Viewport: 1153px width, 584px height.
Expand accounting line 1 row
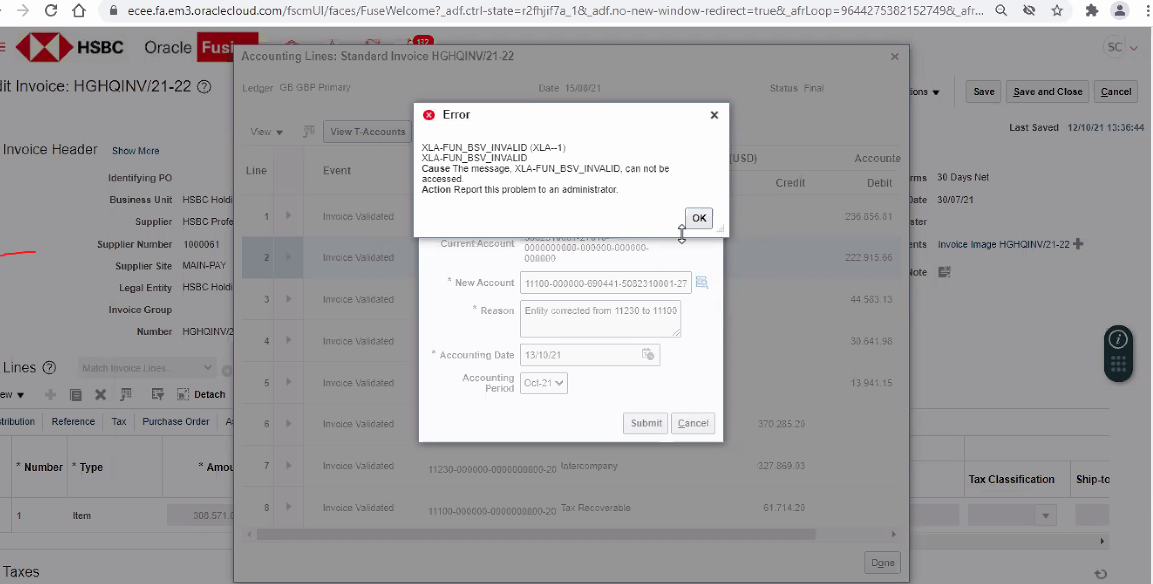(x=288, y=216)
